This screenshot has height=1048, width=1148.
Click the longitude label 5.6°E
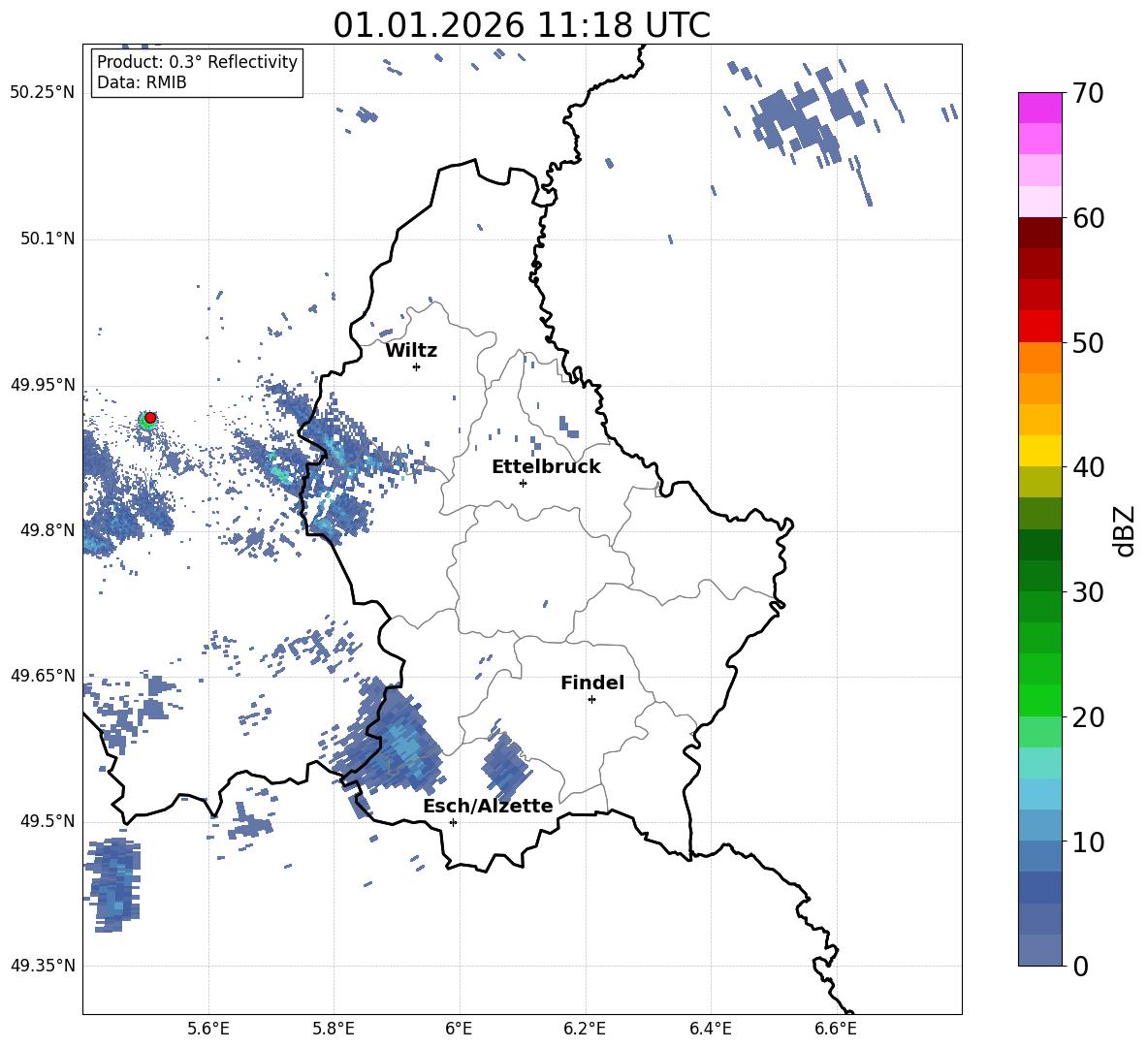[208, 1029]
